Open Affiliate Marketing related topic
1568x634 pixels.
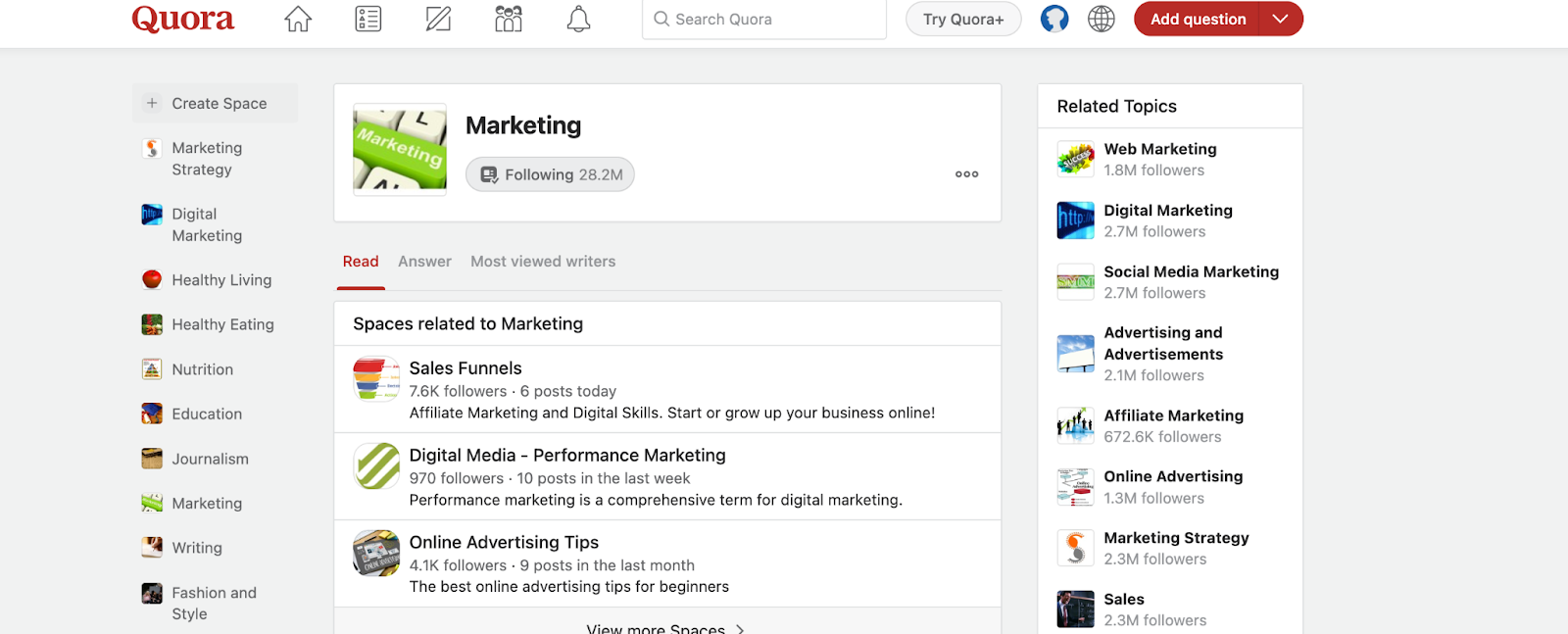(x=1173, y=415)
